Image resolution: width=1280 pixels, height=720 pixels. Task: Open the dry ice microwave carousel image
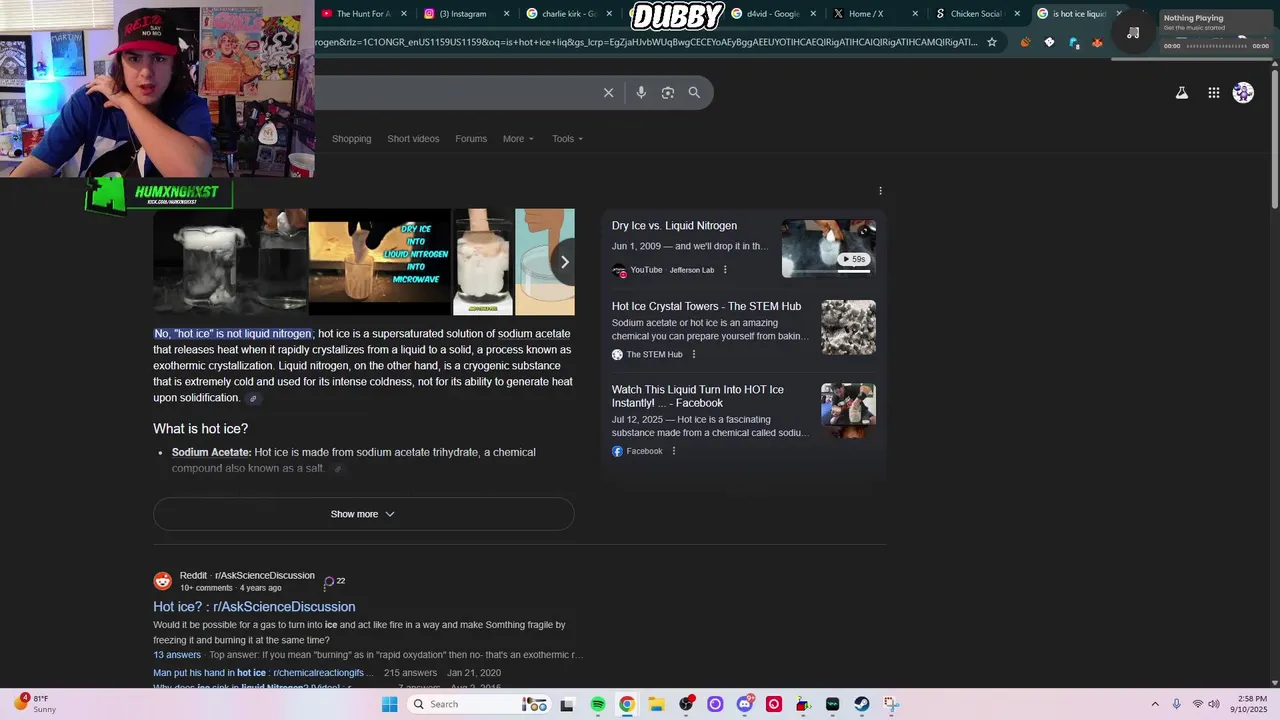379,262
